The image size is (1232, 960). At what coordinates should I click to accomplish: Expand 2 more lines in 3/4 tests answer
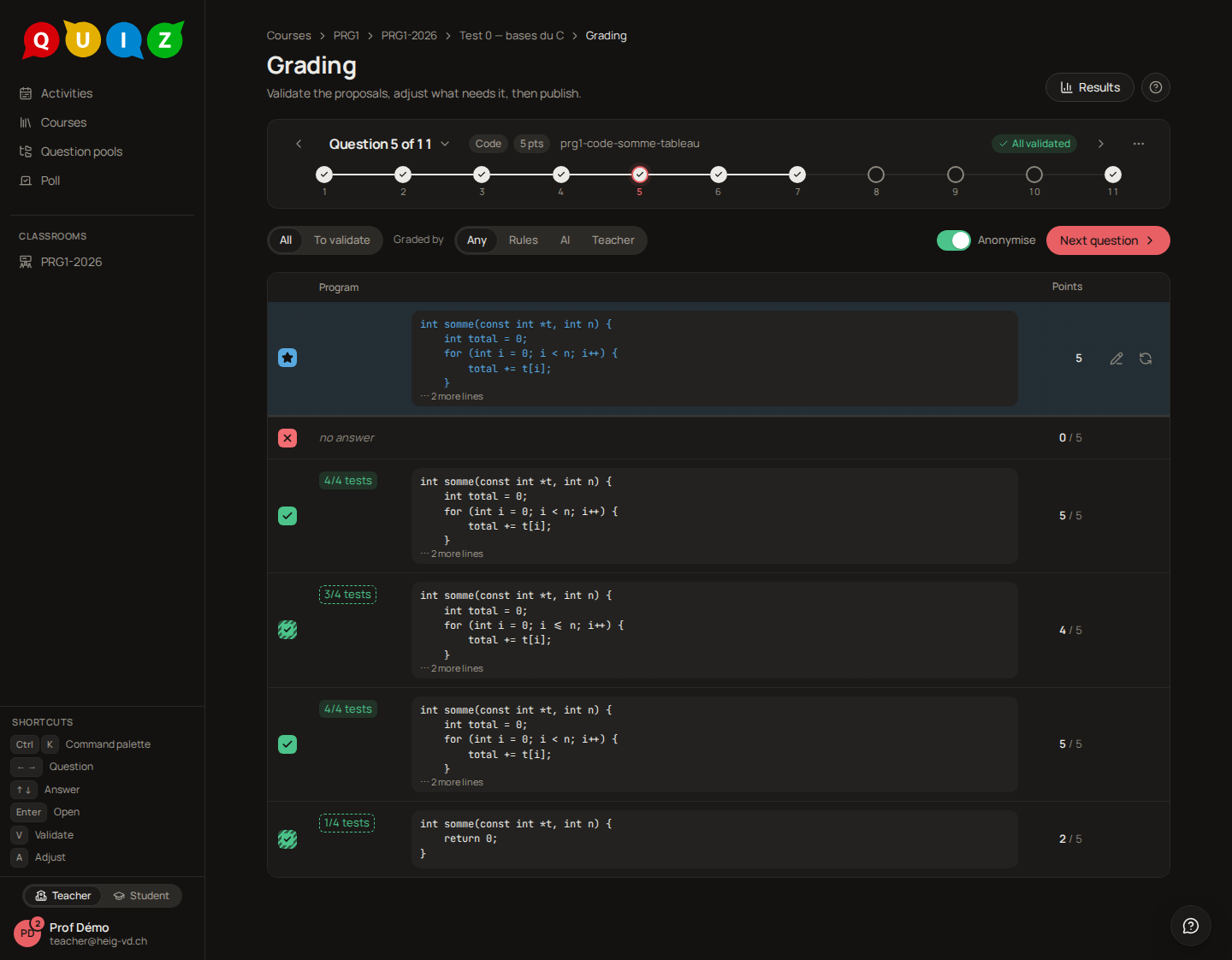click(452, 668)
